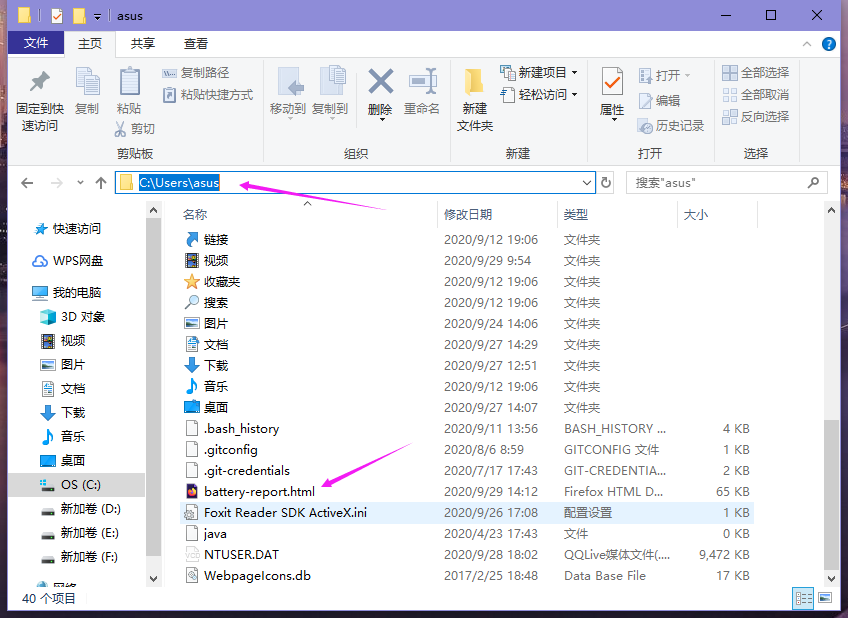
Task: Click the Rename icon
Action: [422, 82]
